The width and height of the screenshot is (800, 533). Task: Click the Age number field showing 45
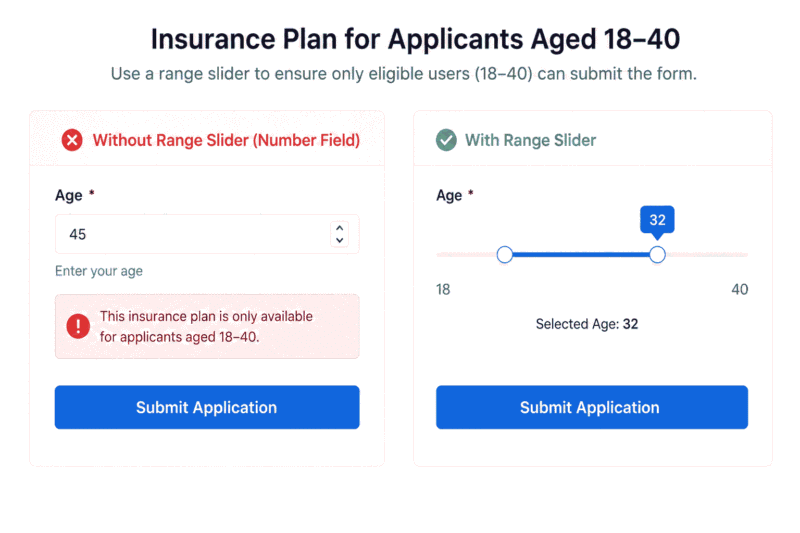[x=207, y=234]
